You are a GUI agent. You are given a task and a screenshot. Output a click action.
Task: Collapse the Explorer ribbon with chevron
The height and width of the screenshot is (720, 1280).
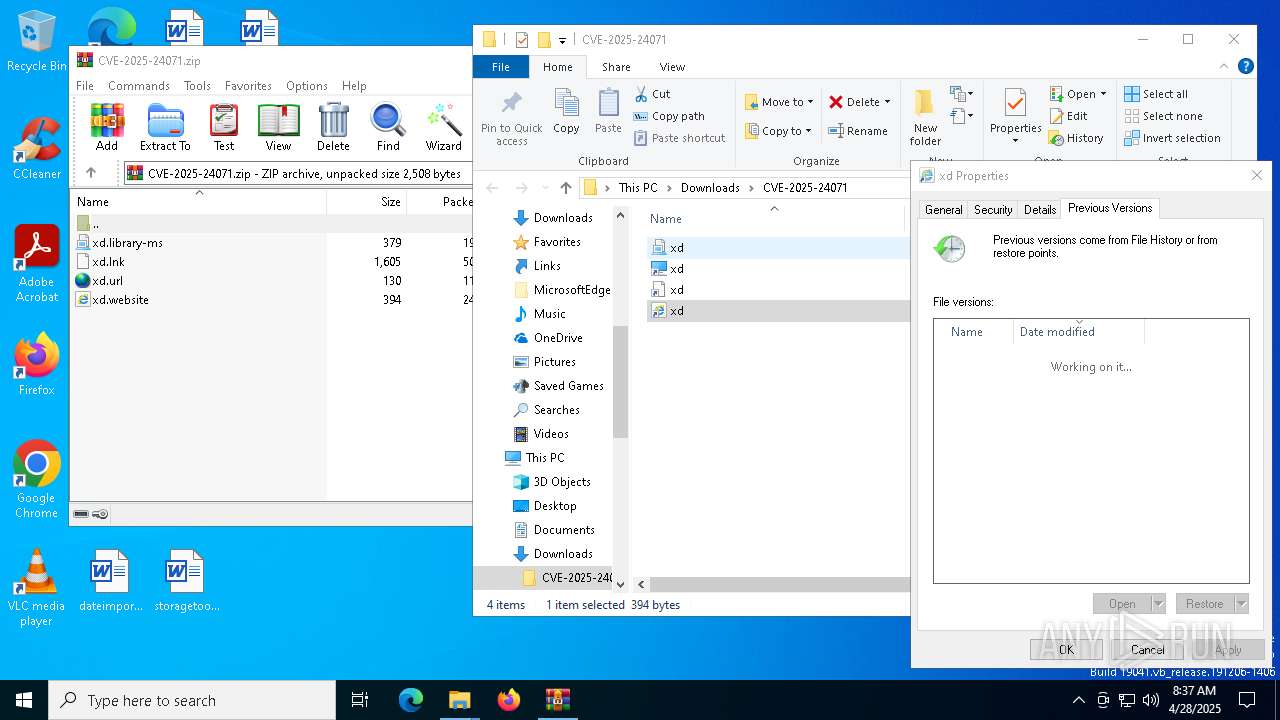pos(1225,67)
